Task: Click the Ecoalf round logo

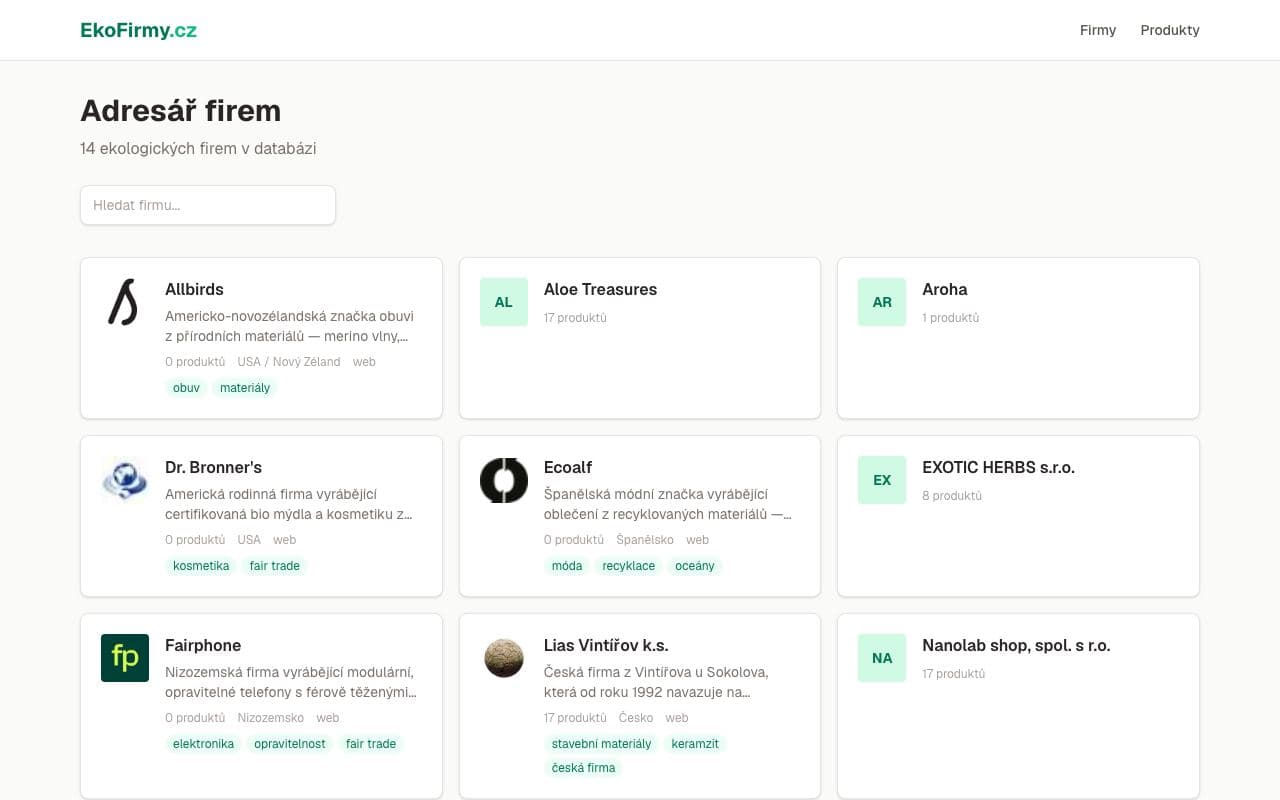Action: (504, 480)
